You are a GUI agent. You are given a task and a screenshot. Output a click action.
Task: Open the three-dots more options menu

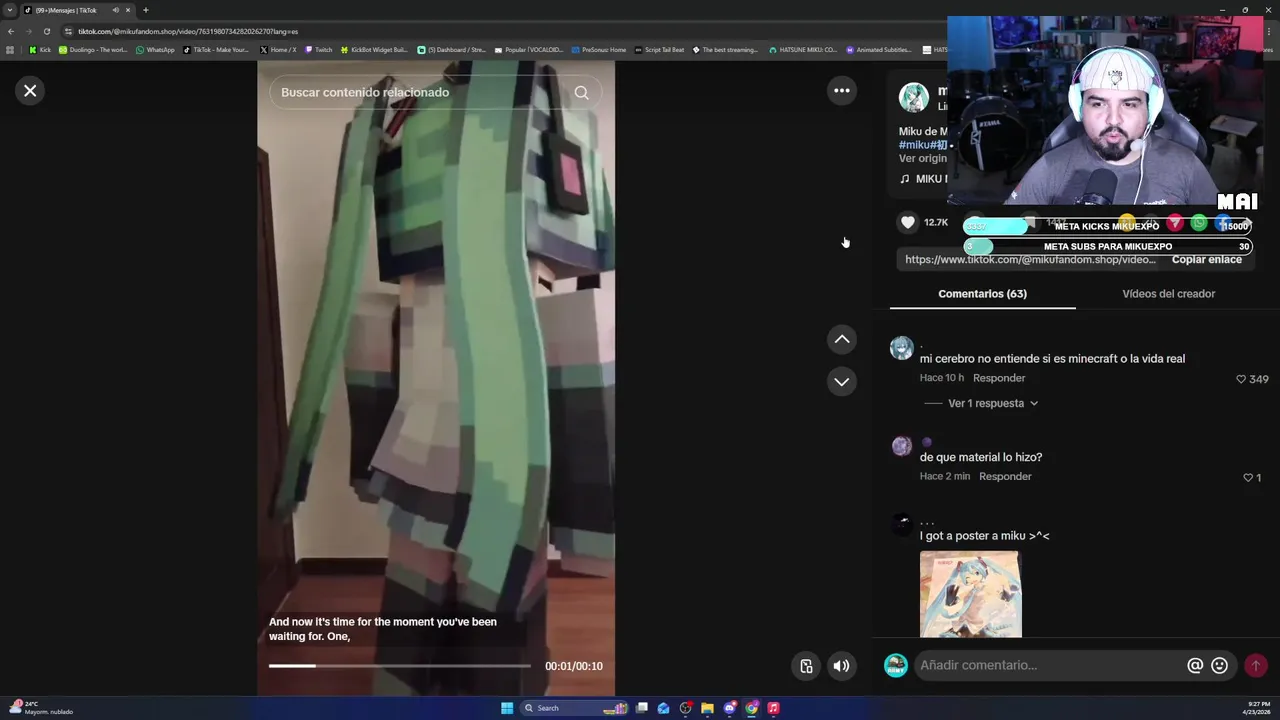coord(842,91)
